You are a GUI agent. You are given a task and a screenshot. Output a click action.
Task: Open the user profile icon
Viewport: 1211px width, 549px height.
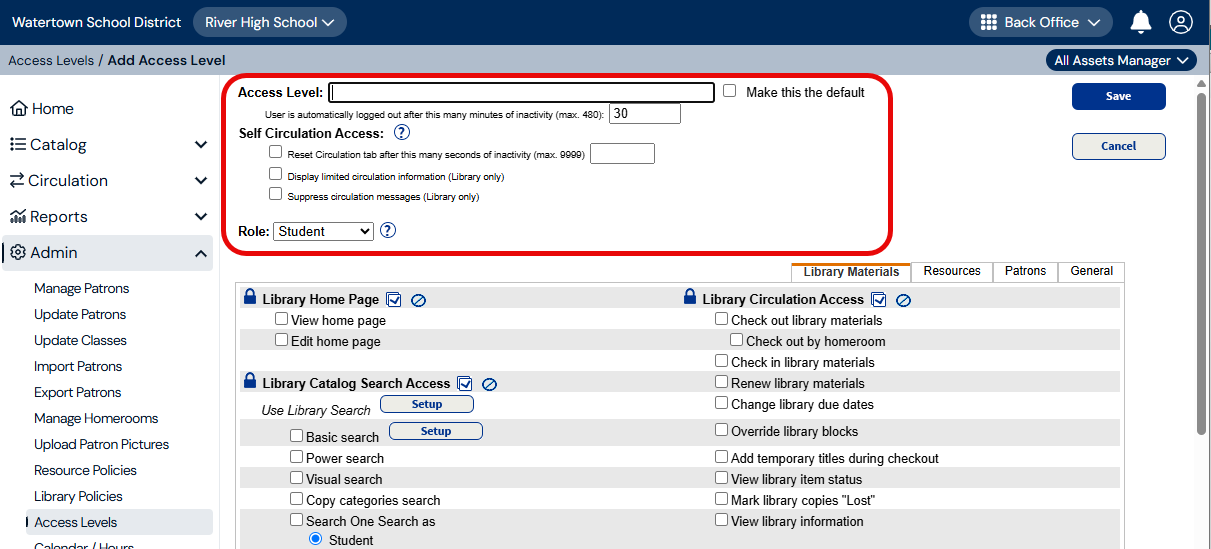[x=1181, y=22]
